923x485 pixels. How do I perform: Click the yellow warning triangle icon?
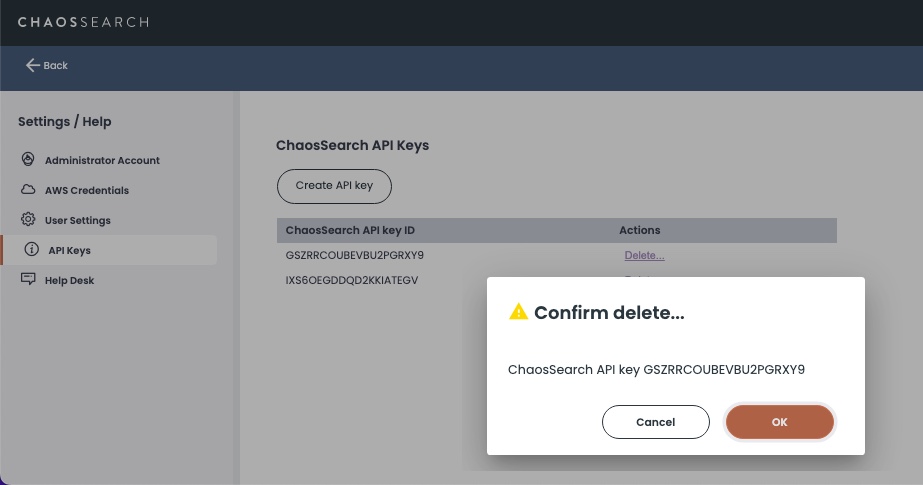(519, 311)
